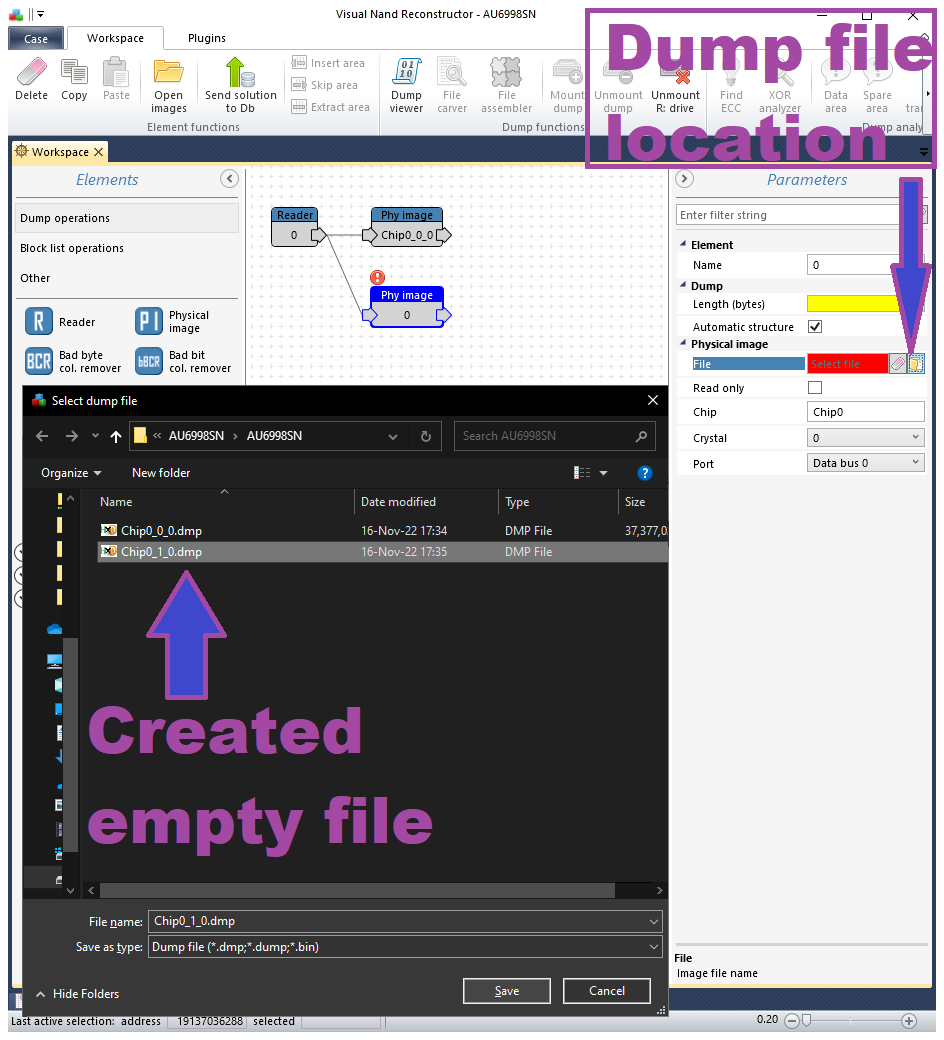
Task: Click Unmount R: drive
Action: click(675, 85)
